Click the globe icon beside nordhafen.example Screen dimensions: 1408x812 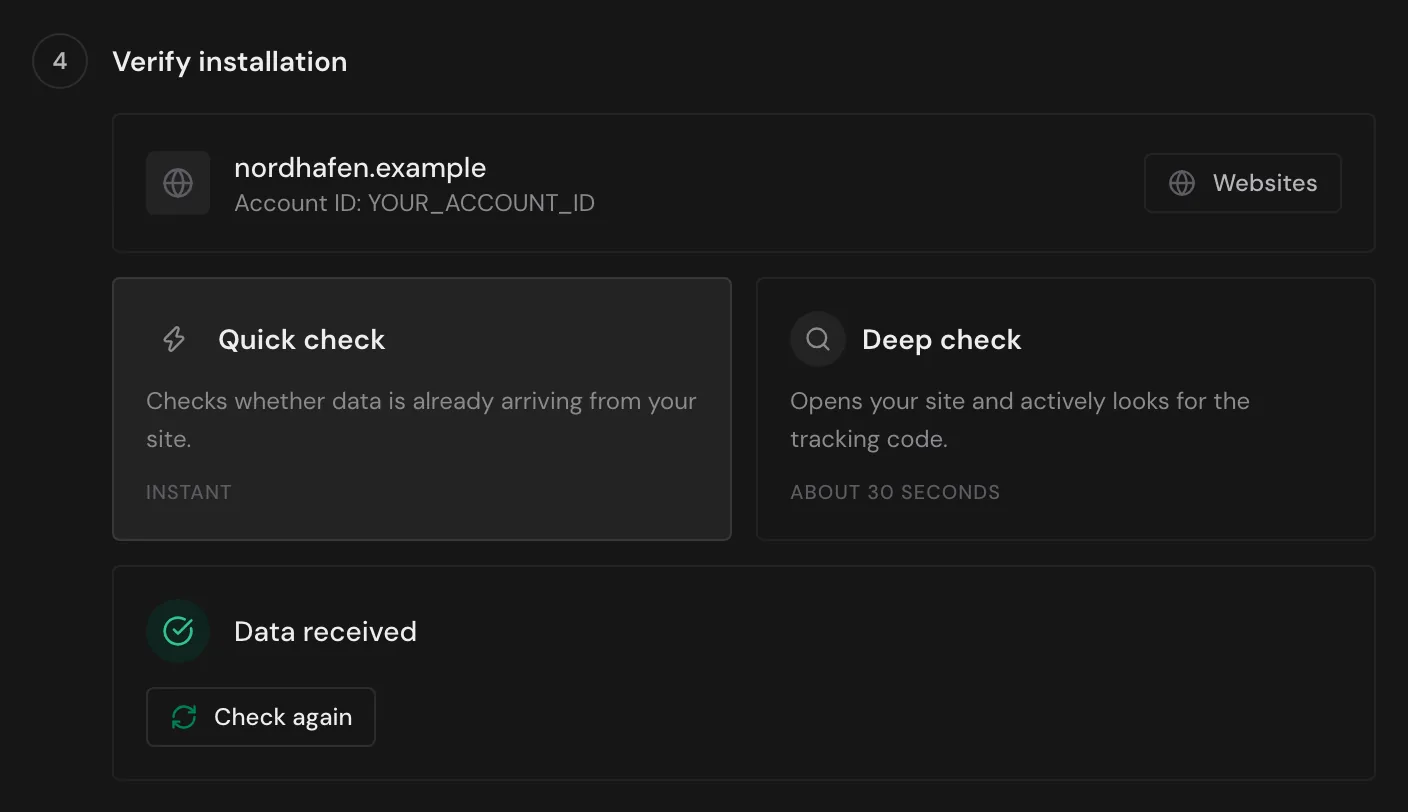[x=178, y=183]
